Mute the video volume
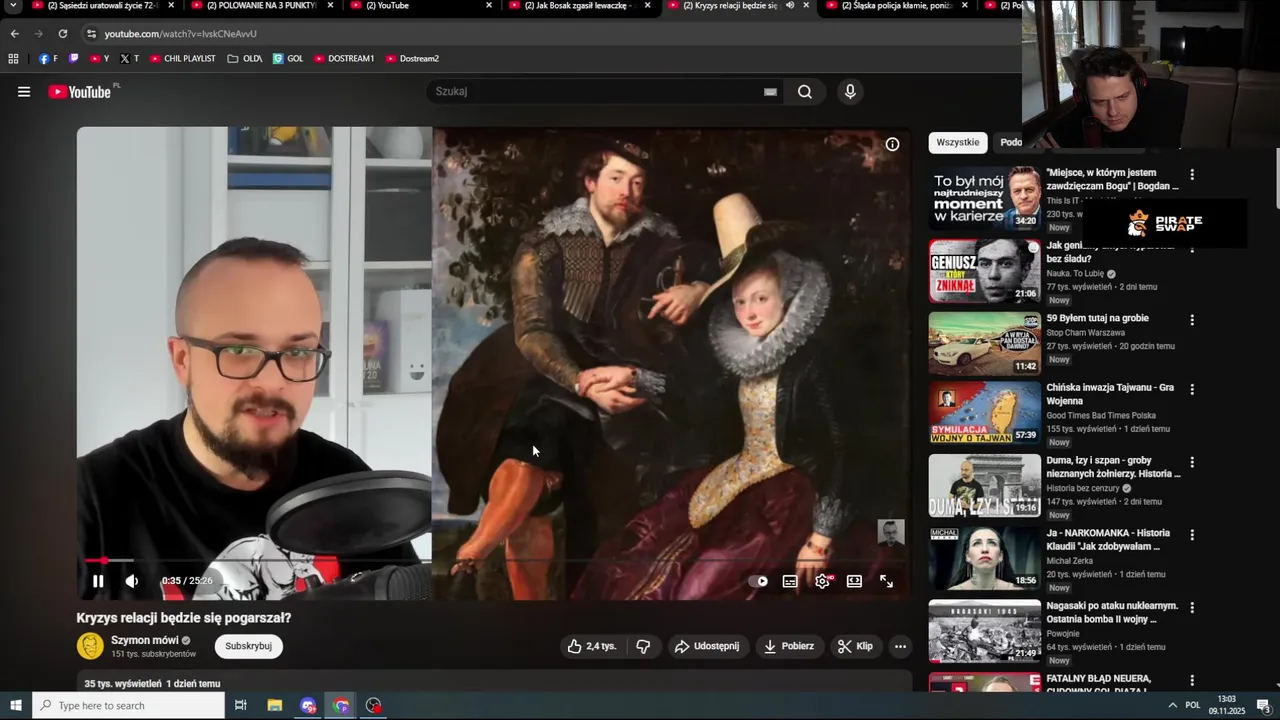1280x720 pixels. pos(132,581)
